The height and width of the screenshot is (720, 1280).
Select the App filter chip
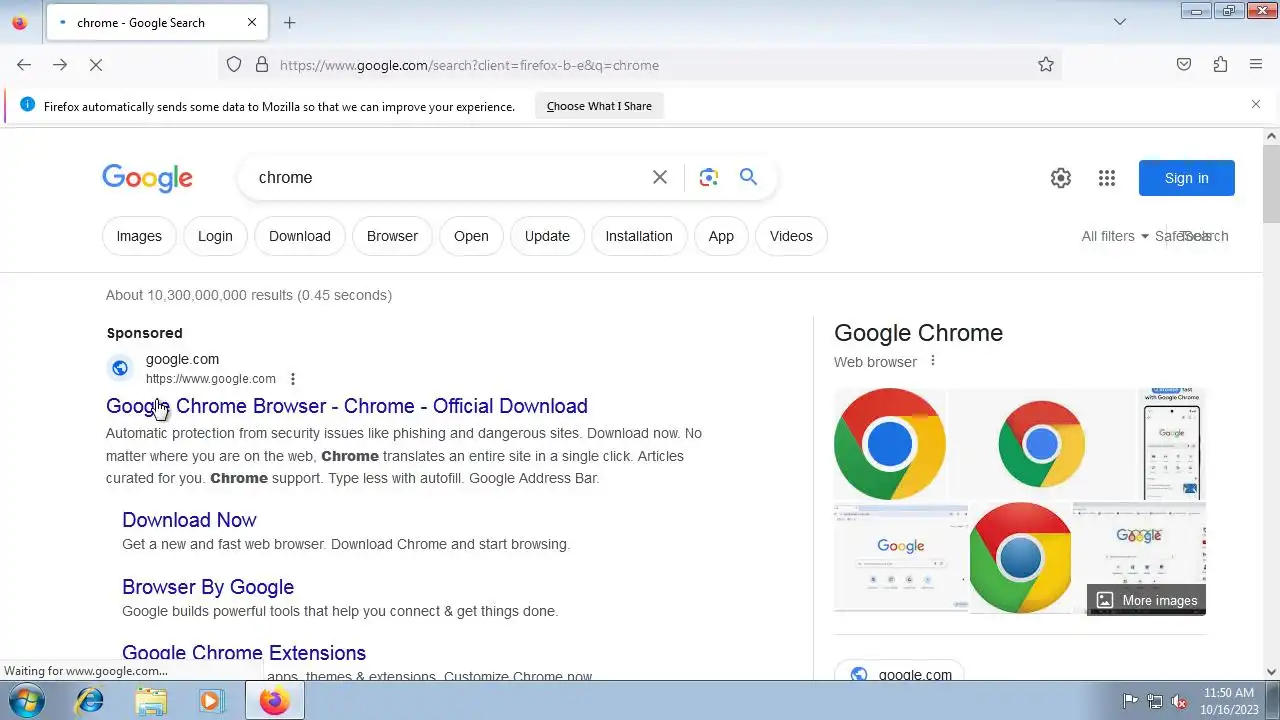pyautogui.click(x=721, y=236)
